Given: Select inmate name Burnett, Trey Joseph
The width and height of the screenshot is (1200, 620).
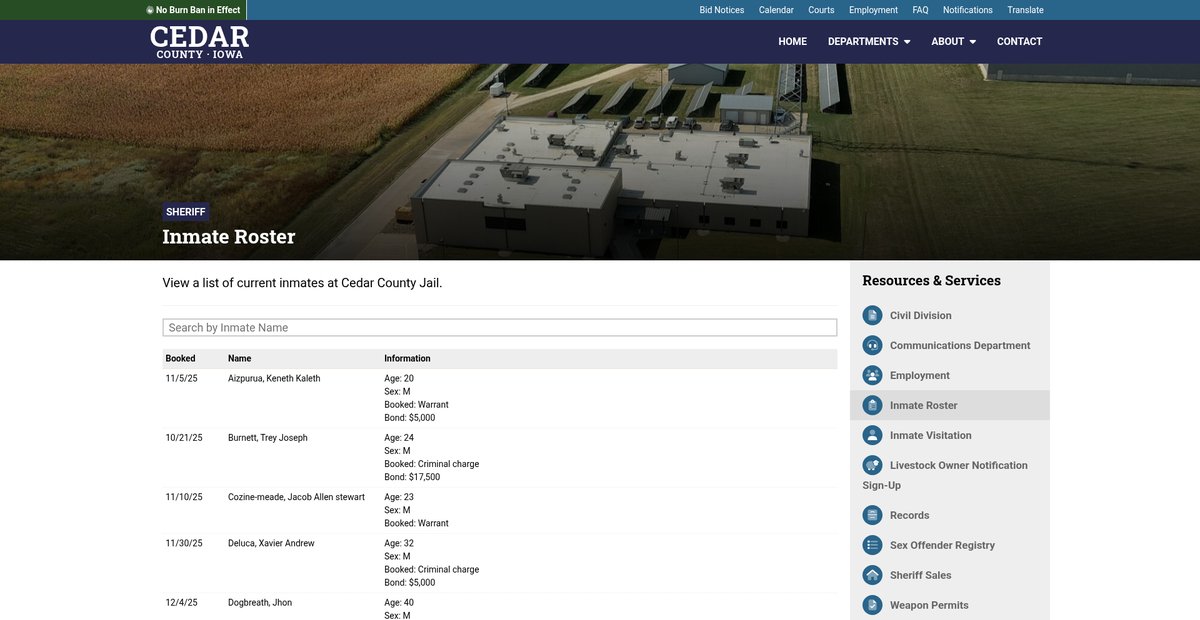Looking at the screenshot, I should pos(267,437).
